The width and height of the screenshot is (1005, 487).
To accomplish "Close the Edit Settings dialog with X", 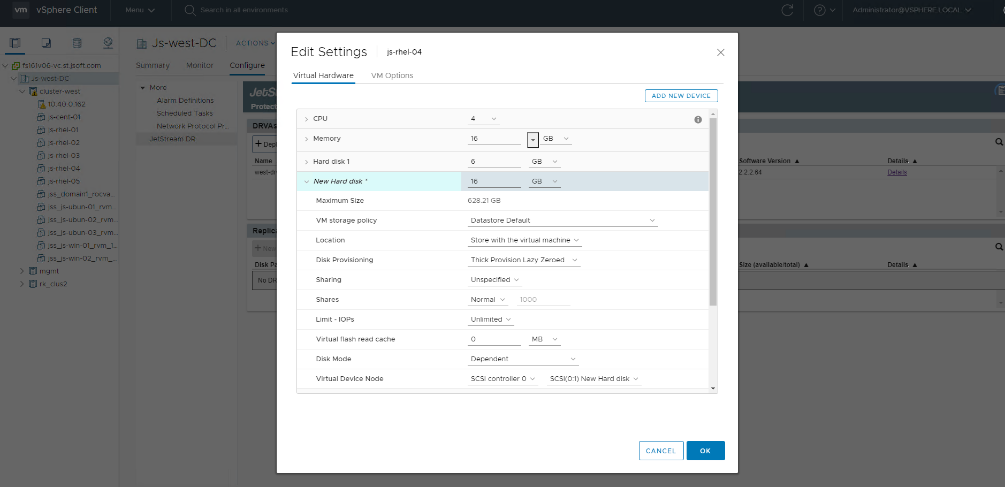I will pos(721,52).
